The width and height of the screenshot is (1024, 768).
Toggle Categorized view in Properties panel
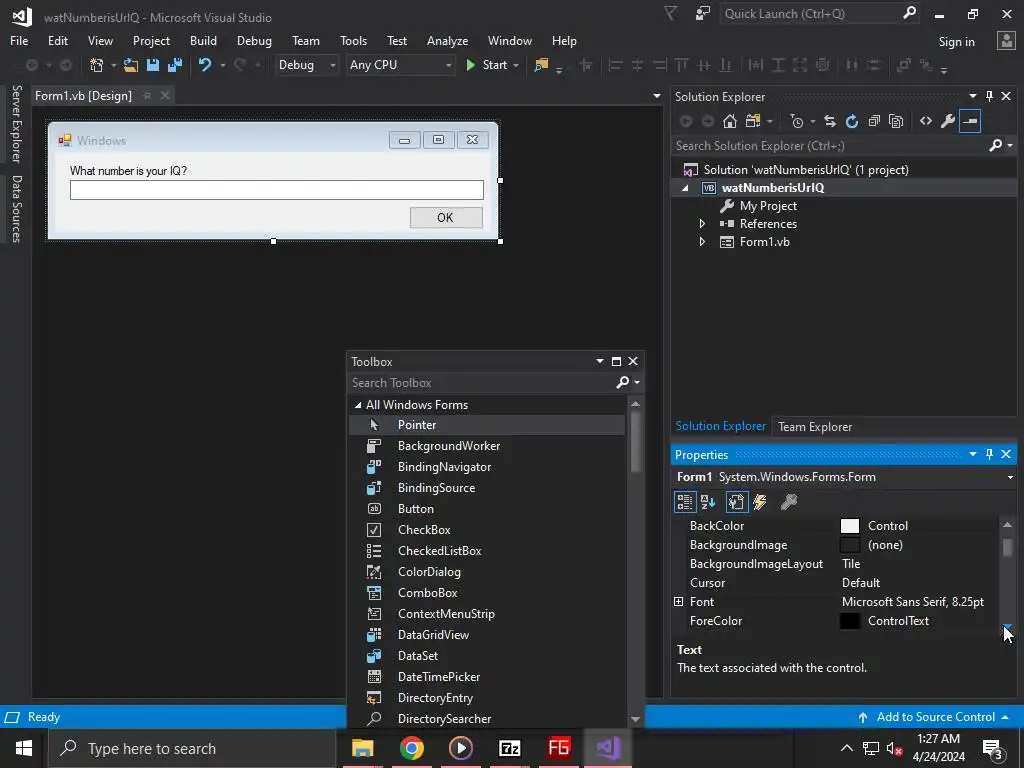pyautogui.click(x=684, y=502)
